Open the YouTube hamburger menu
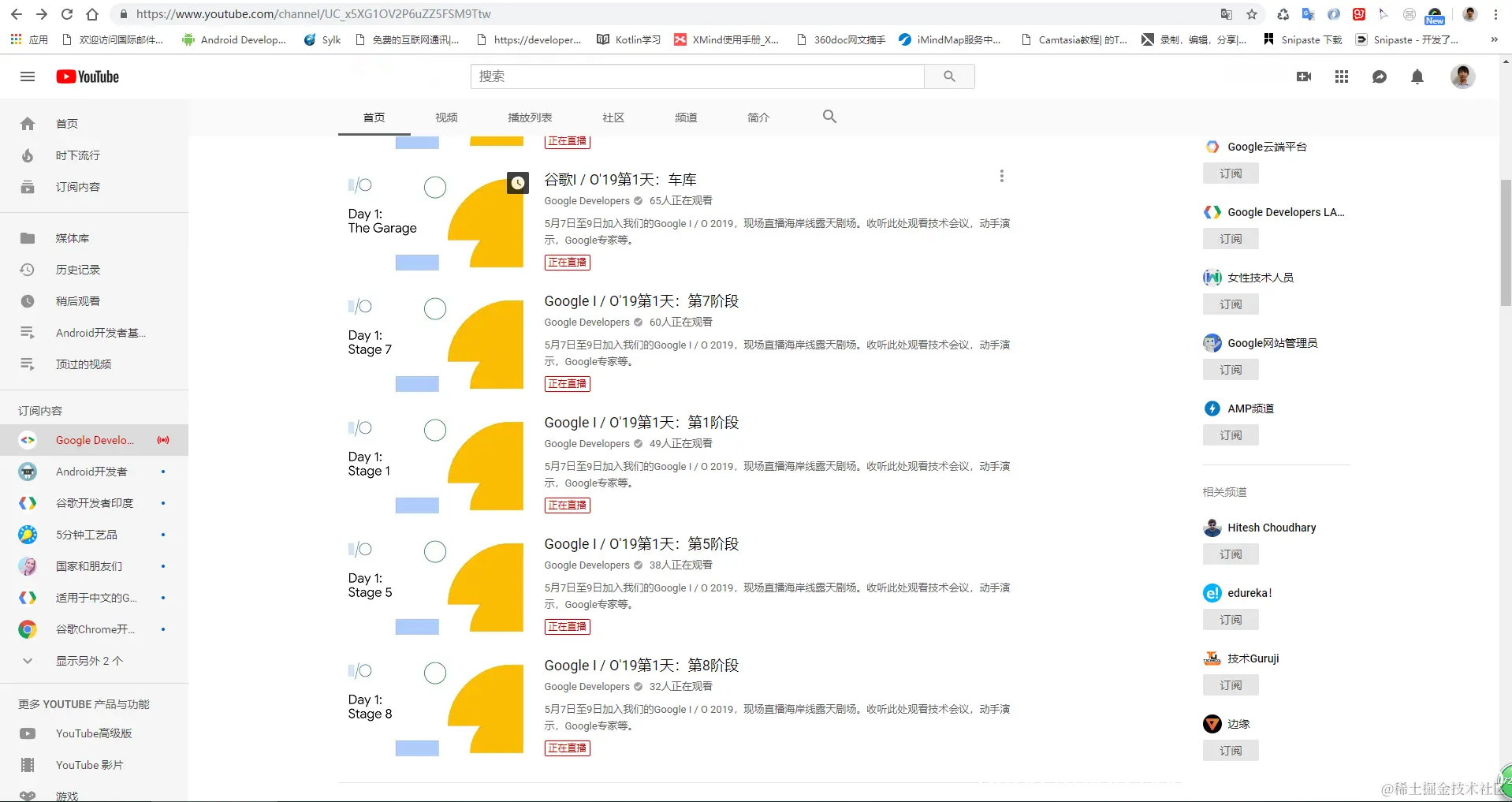This screenshot has width=1512, height=802. 28,76
